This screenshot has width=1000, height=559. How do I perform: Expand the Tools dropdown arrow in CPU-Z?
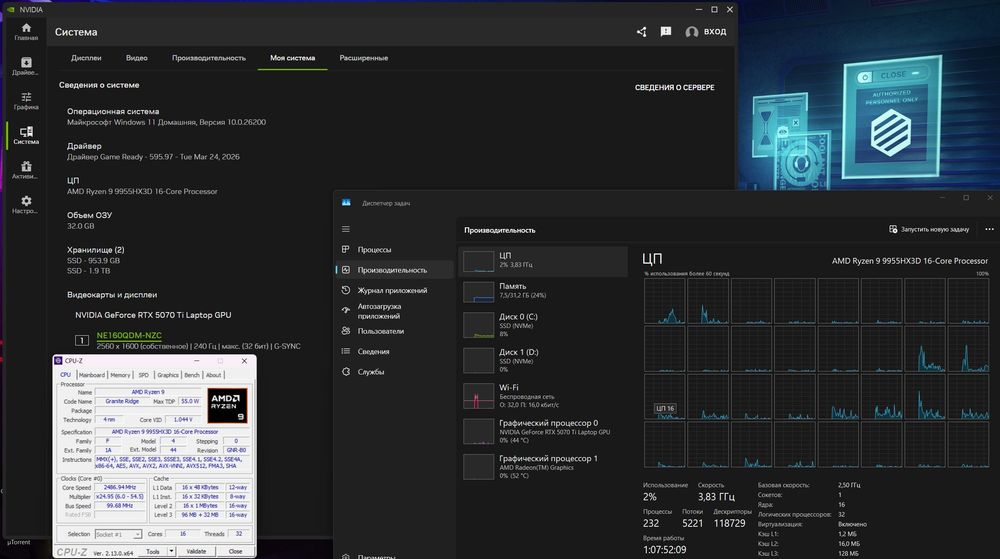(x=171, y=551)
